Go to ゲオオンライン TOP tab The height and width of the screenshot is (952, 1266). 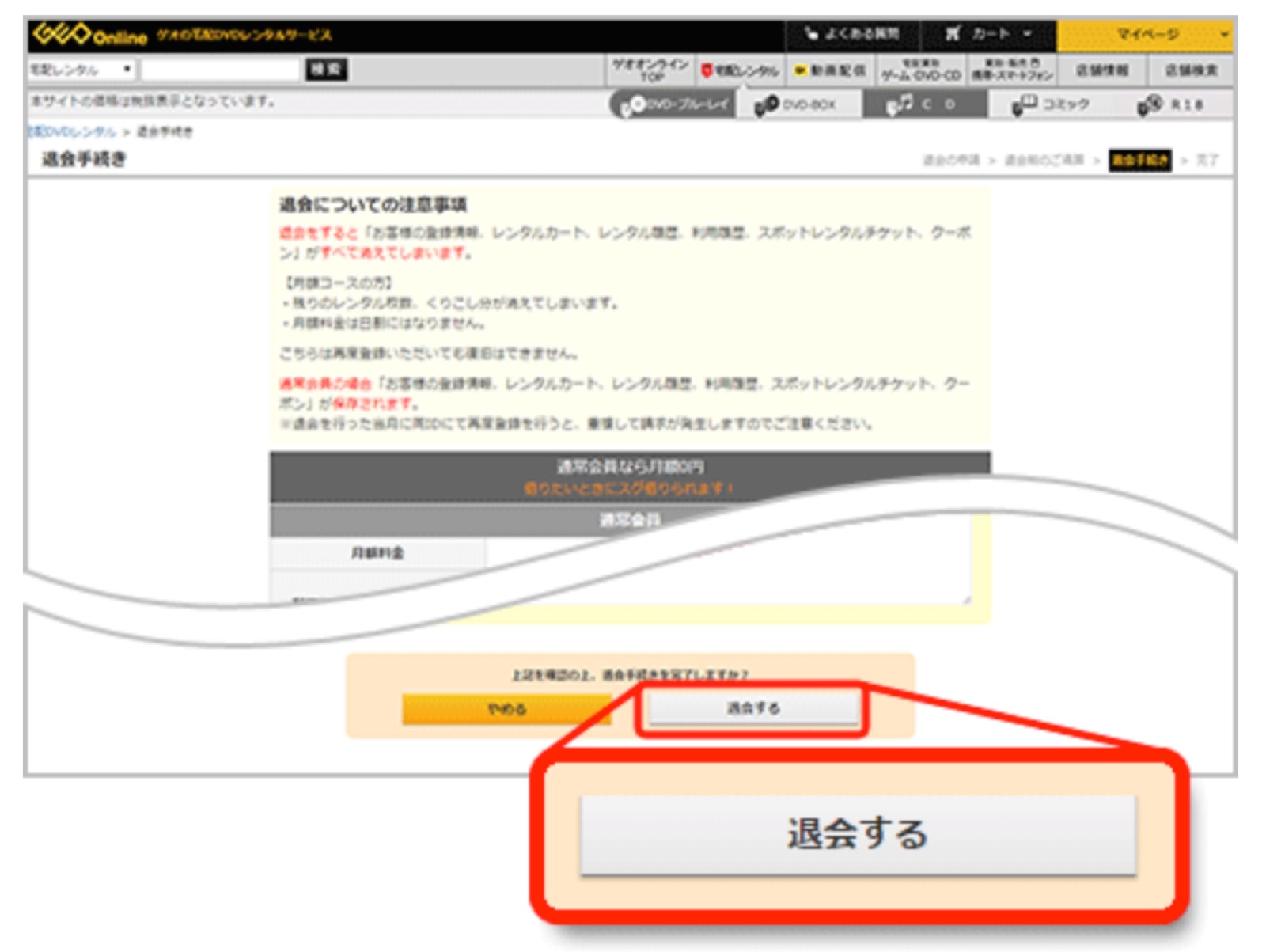point(650,70)
